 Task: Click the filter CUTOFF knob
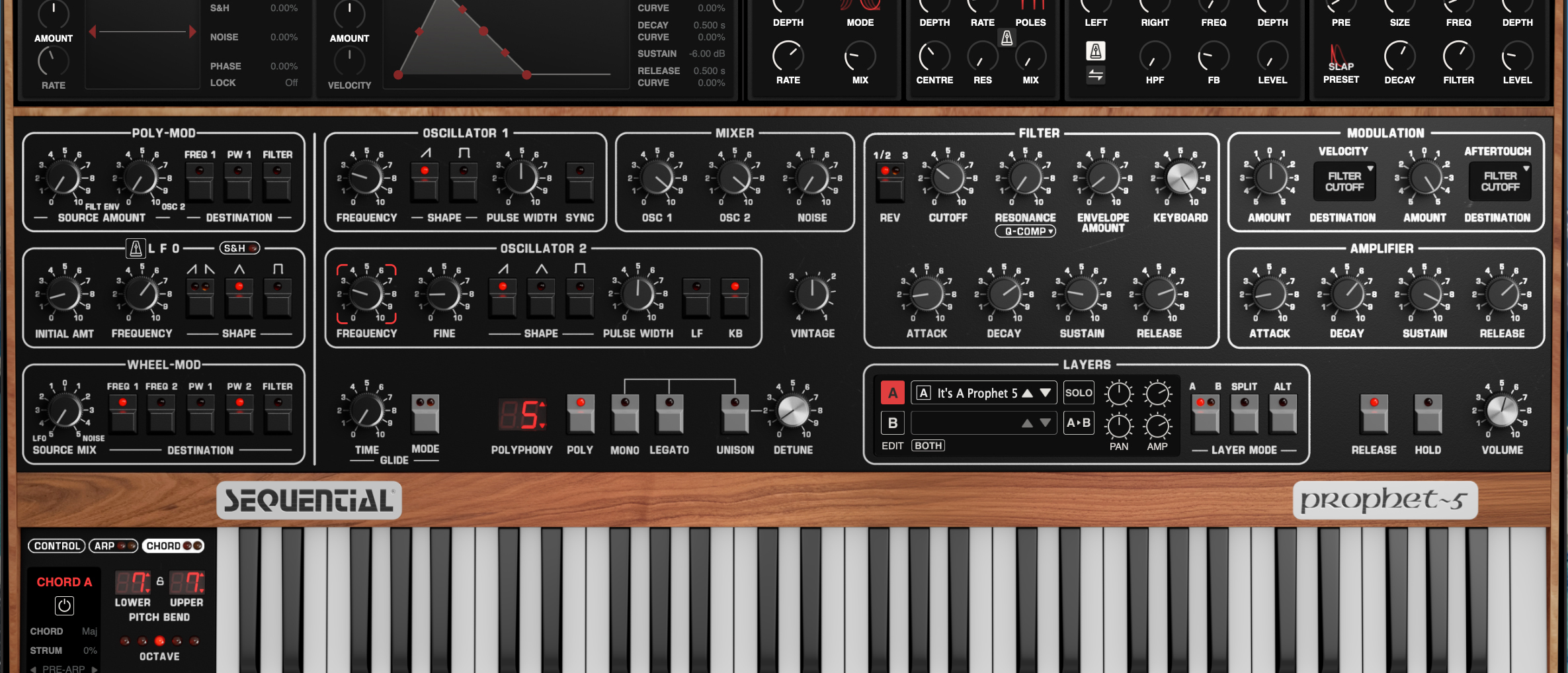[x=948, y=178]
